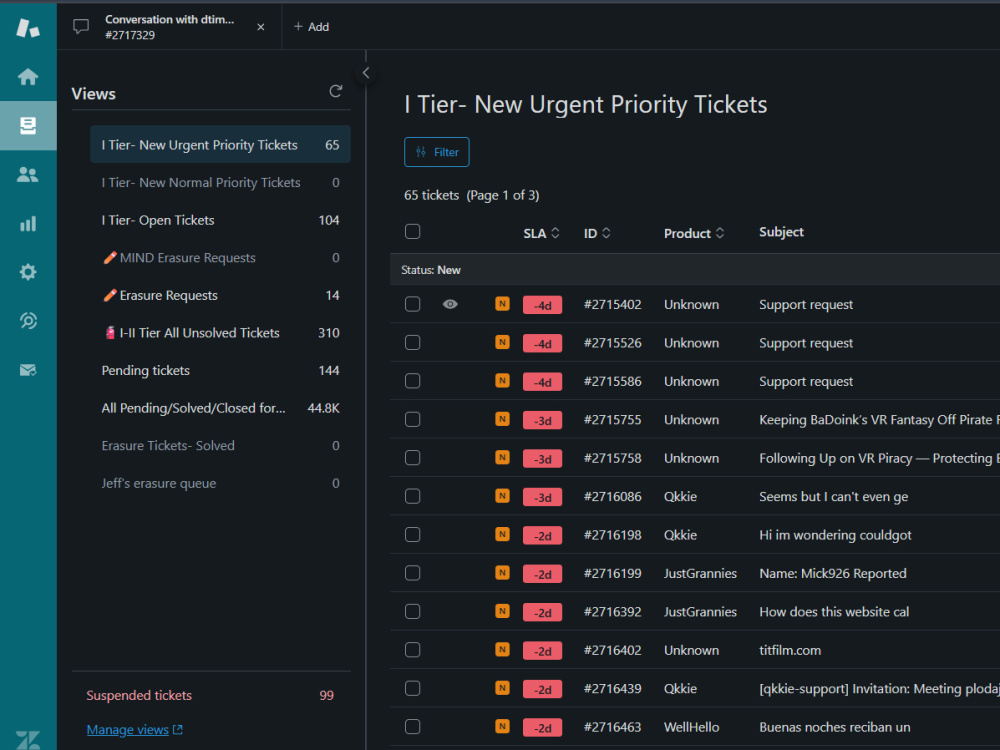This screenshot has height=750, width=1000.
Task: Toggle the eye icon on ticket #2715402
Action: point(450,304)
